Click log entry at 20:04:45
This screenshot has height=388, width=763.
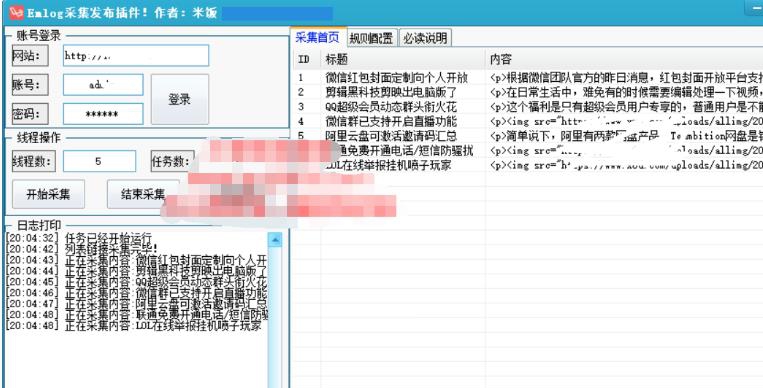click(137, 282)
